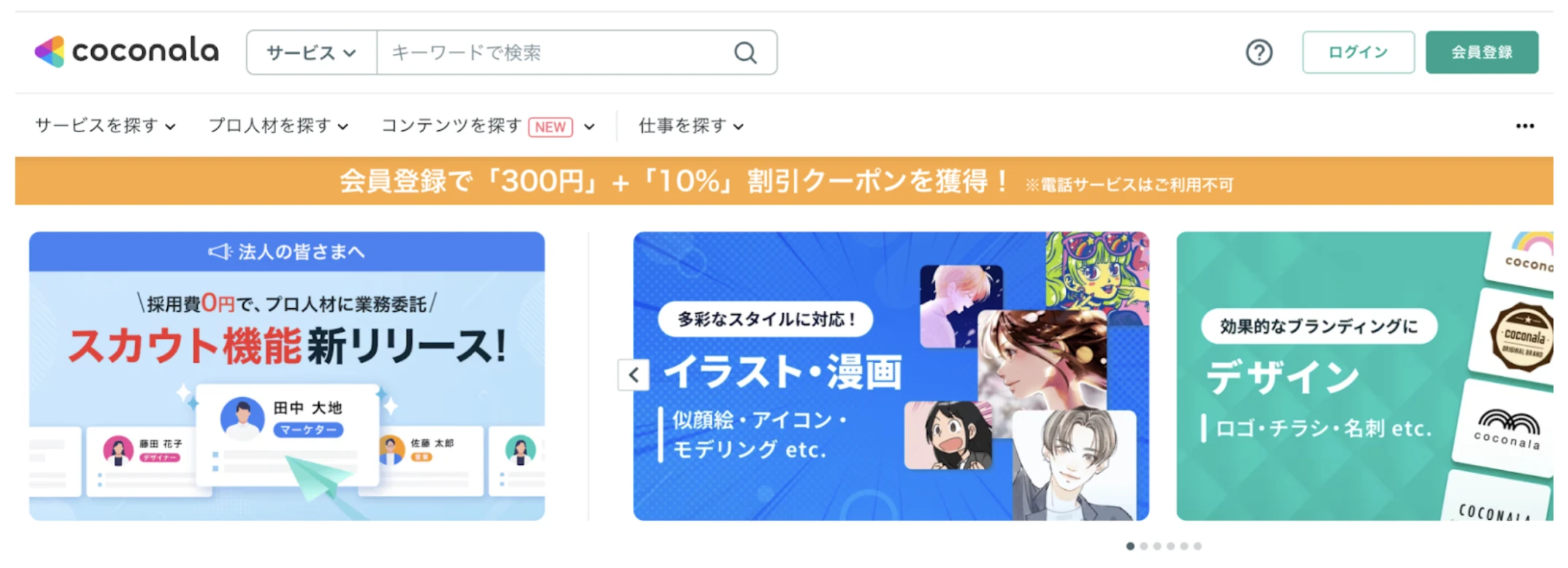Expand the サービスを探す menu
The image size is (1568, 568).
(106, 126)
